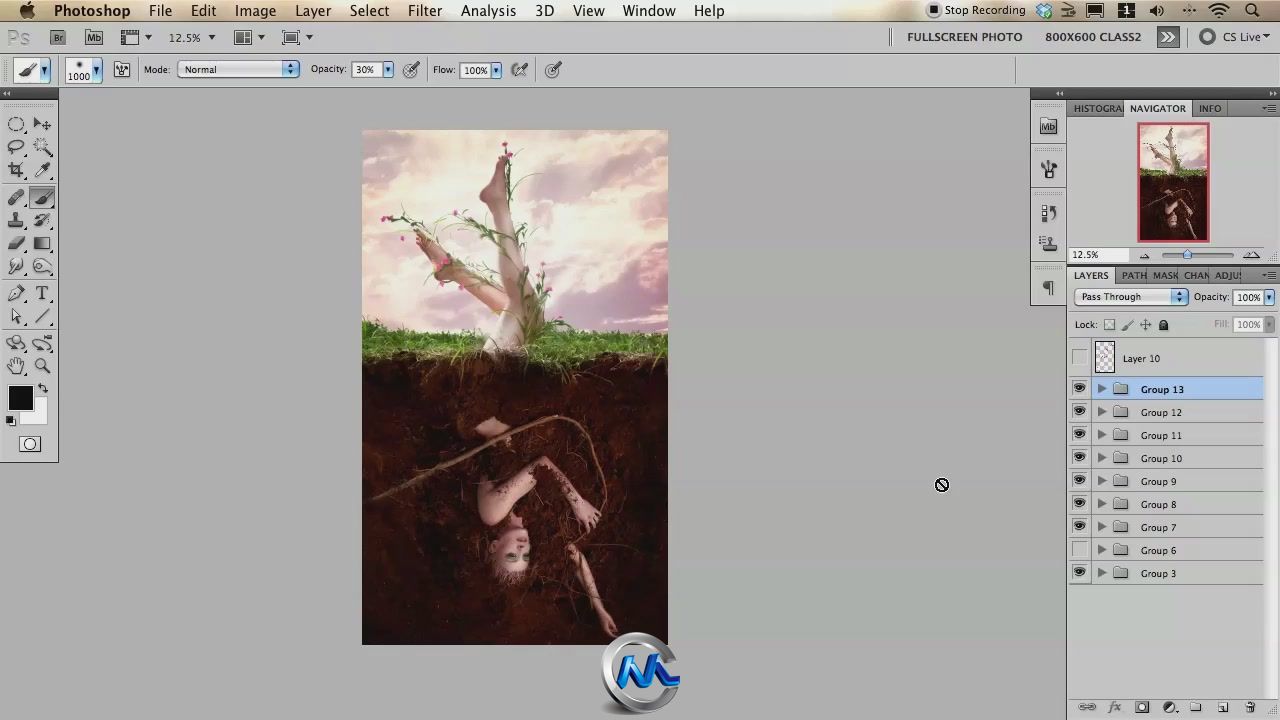Open the Flow slider dropdown

[x=496, y=70]
